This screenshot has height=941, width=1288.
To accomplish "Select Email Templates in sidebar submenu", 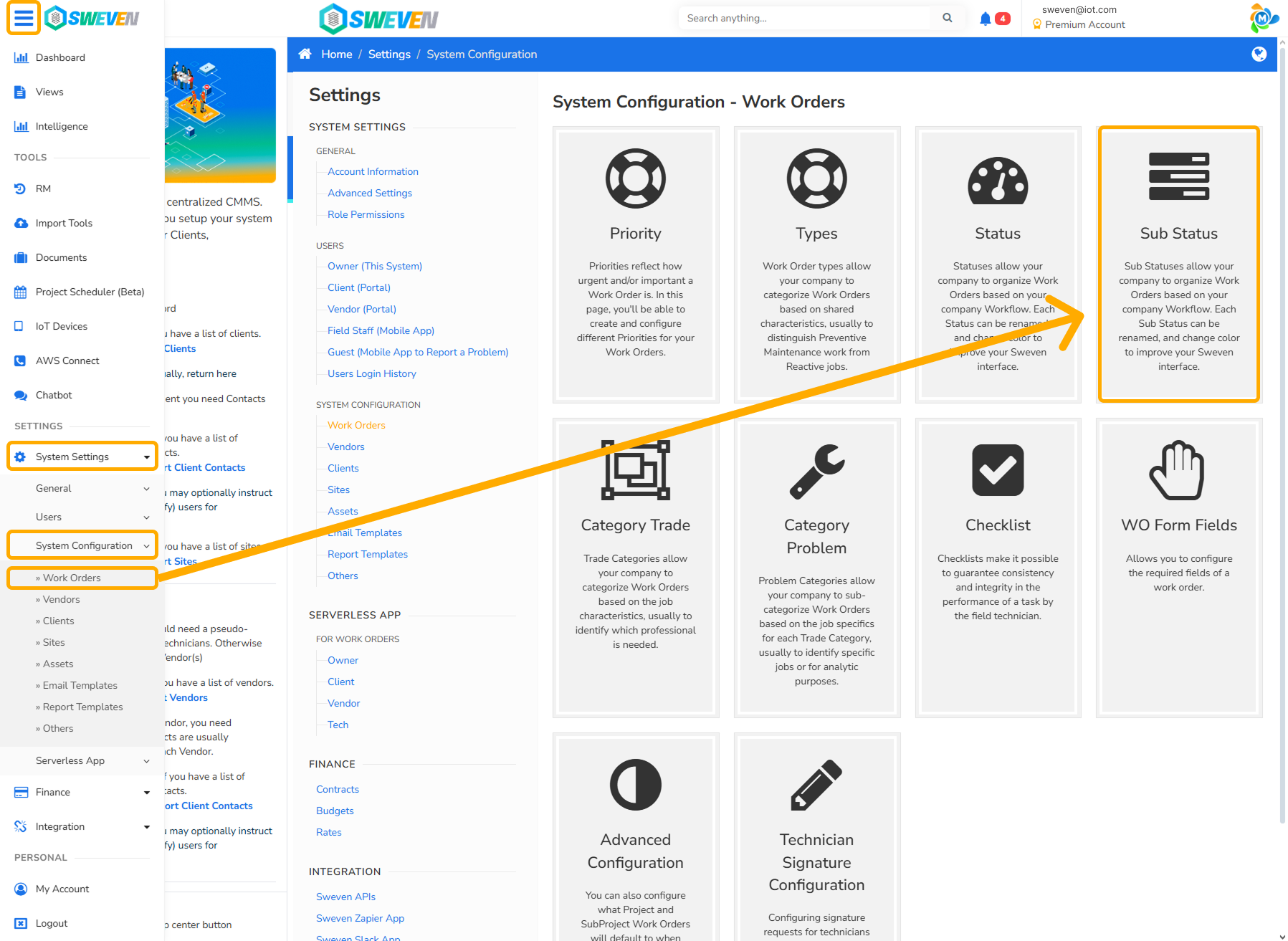I will tap(80, 685).
